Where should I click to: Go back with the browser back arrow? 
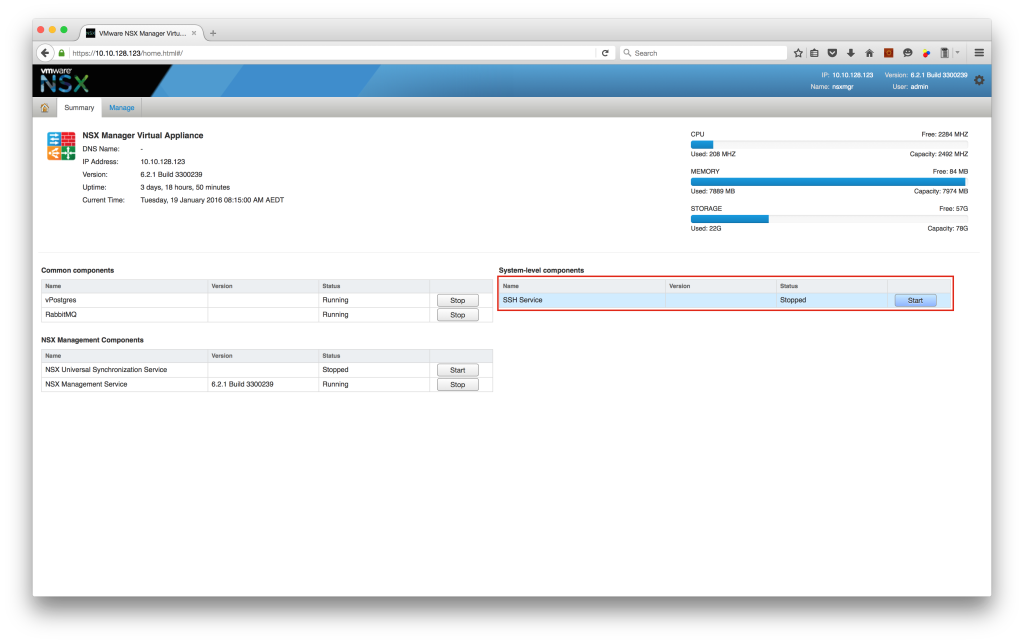(x=44, y=53)
